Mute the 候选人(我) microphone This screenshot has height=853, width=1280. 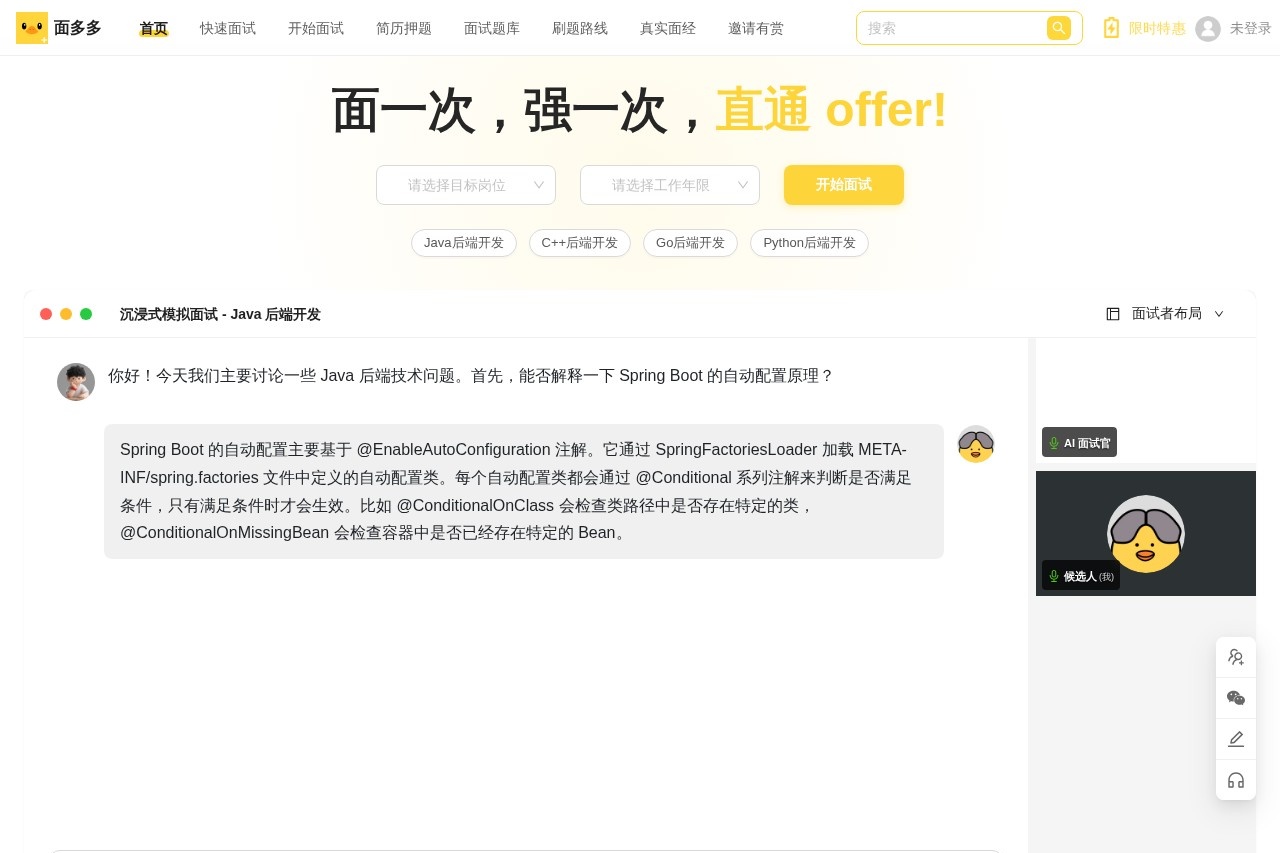click(1053, 576)
